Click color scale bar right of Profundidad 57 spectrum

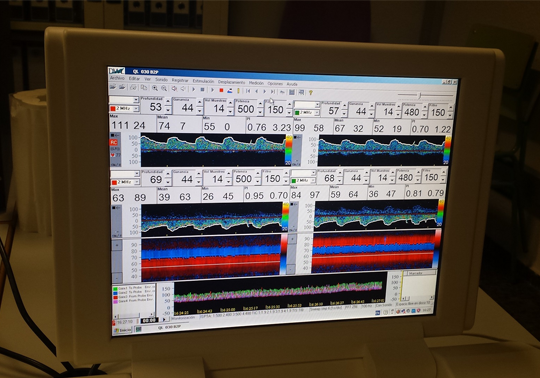point(447,150)
